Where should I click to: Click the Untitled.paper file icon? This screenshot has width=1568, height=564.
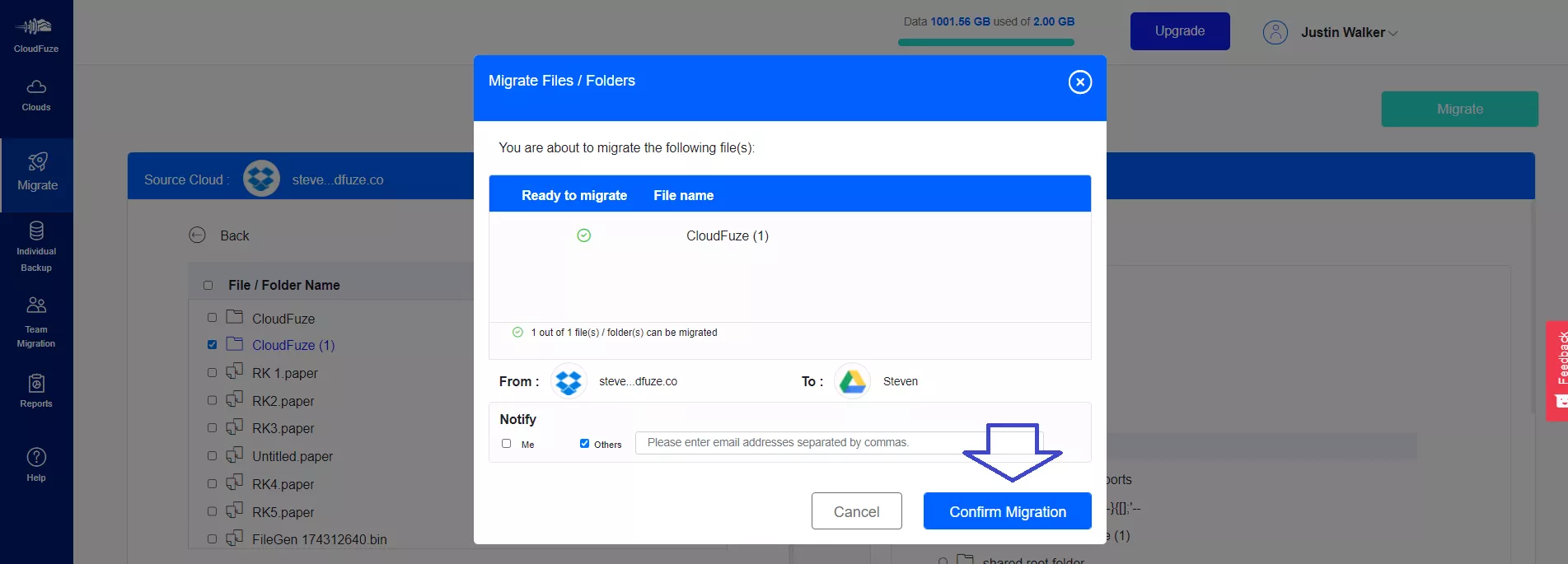235,454
